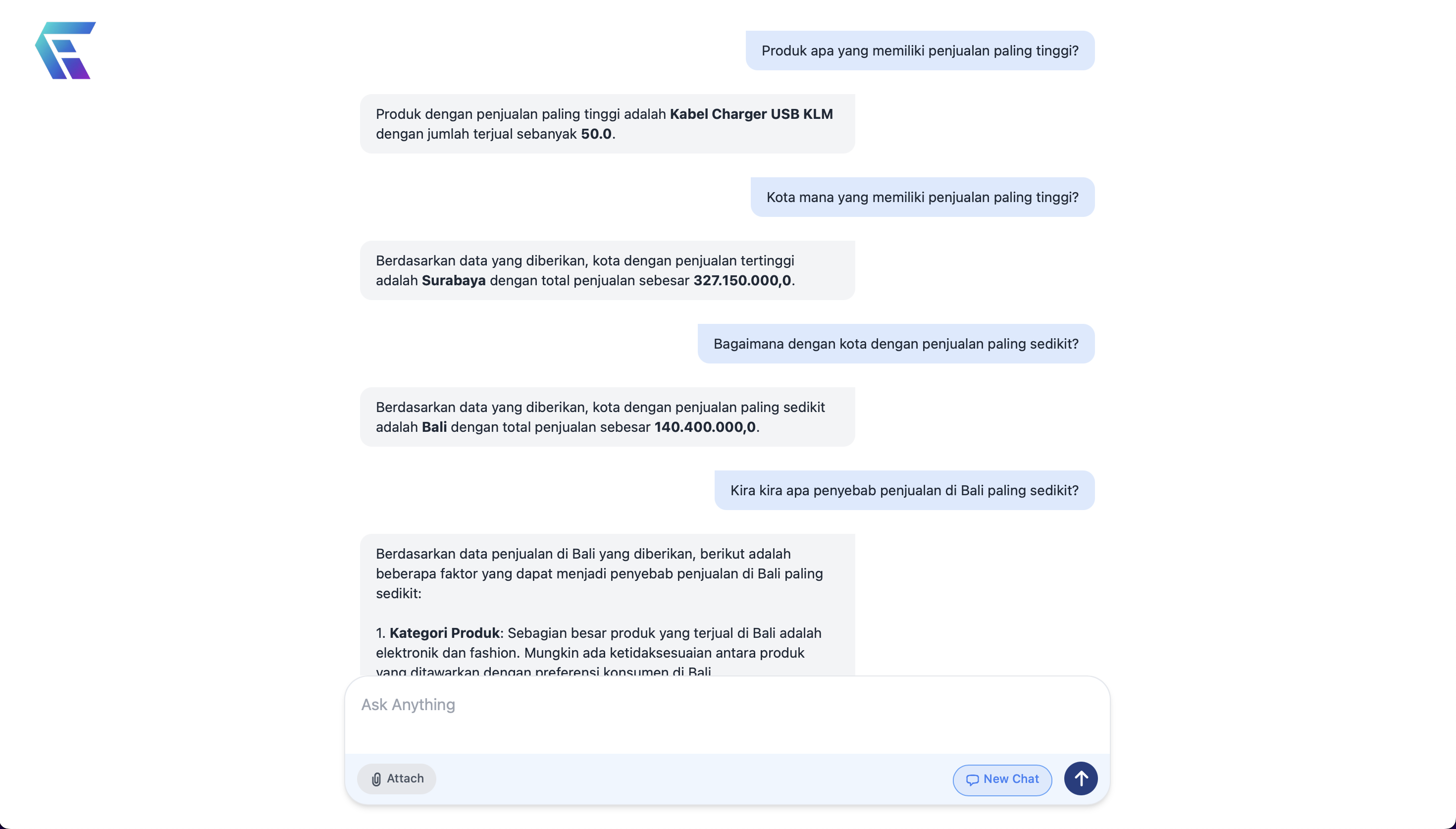
Task: Start a New Chat
Action: tap(1002, 779)
